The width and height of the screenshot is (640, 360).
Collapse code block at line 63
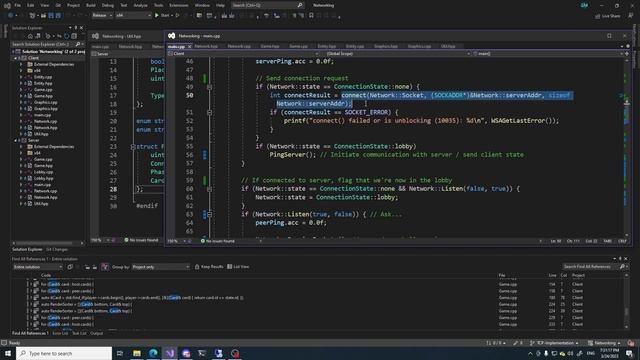[x=209, y=214]
